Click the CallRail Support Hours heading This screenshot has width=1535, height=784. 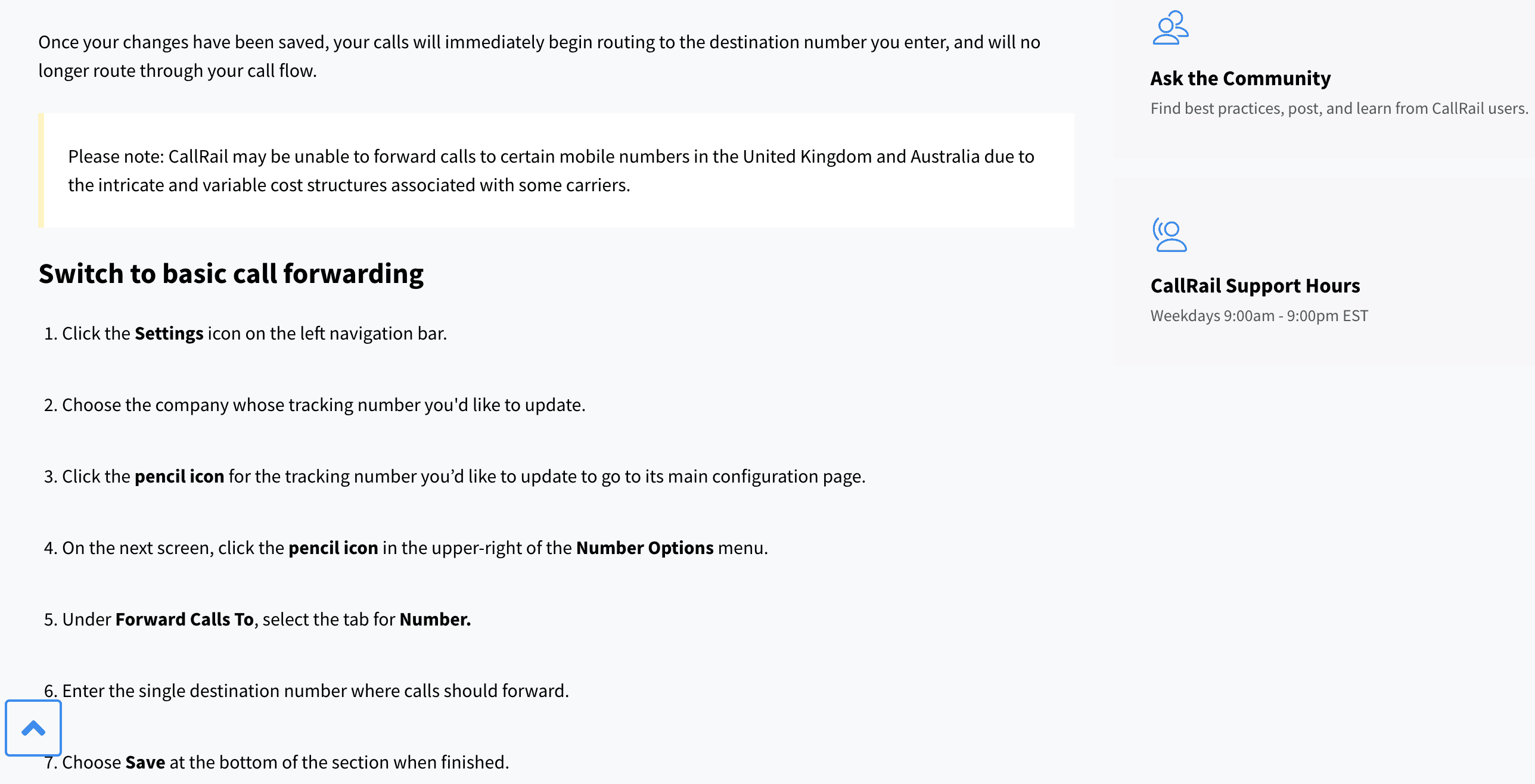(x=1255, y=285)
